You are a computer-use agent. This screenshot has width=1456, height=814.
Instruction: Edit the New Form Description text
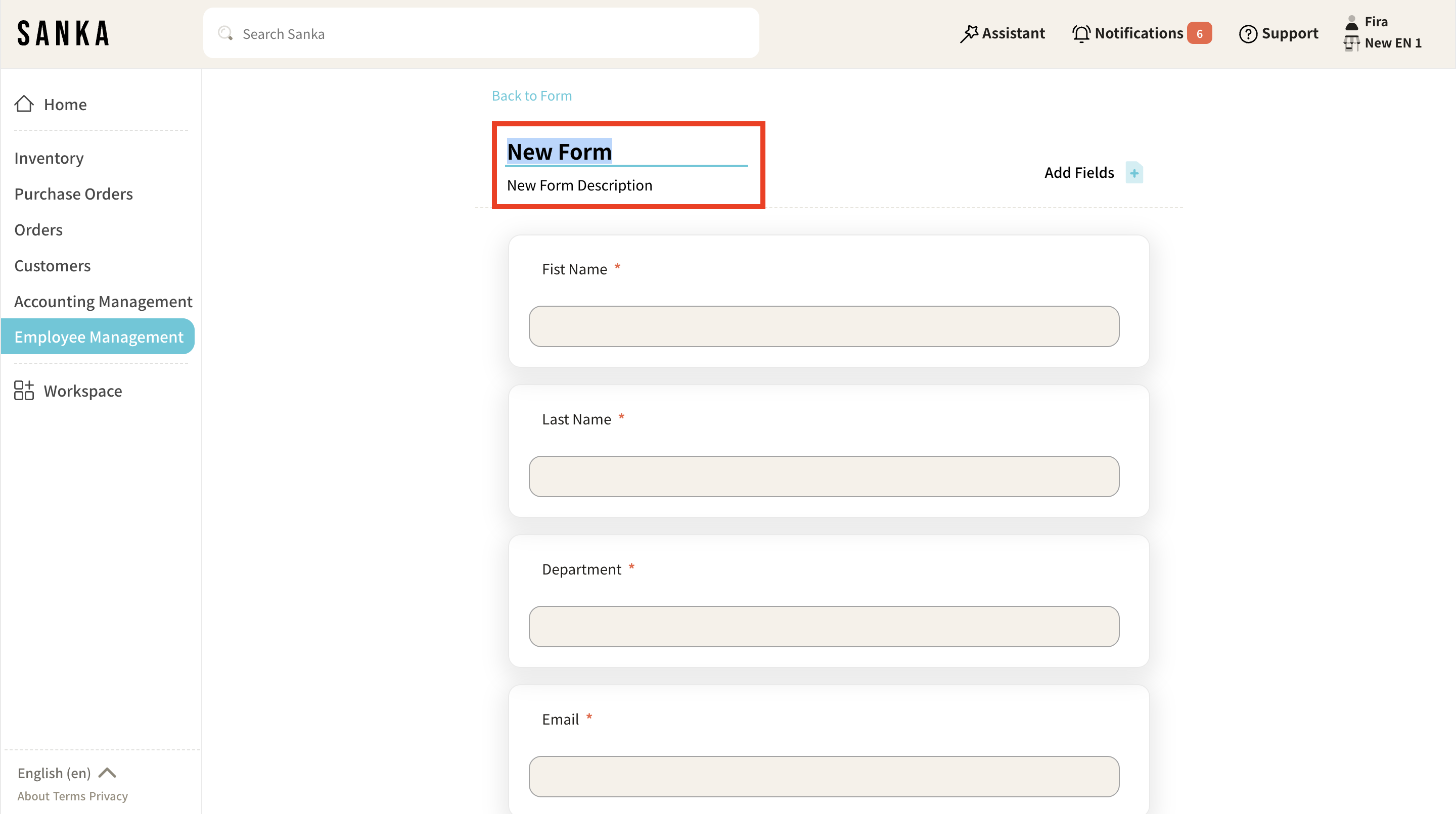pyautogui.click(x=579, y=185)
